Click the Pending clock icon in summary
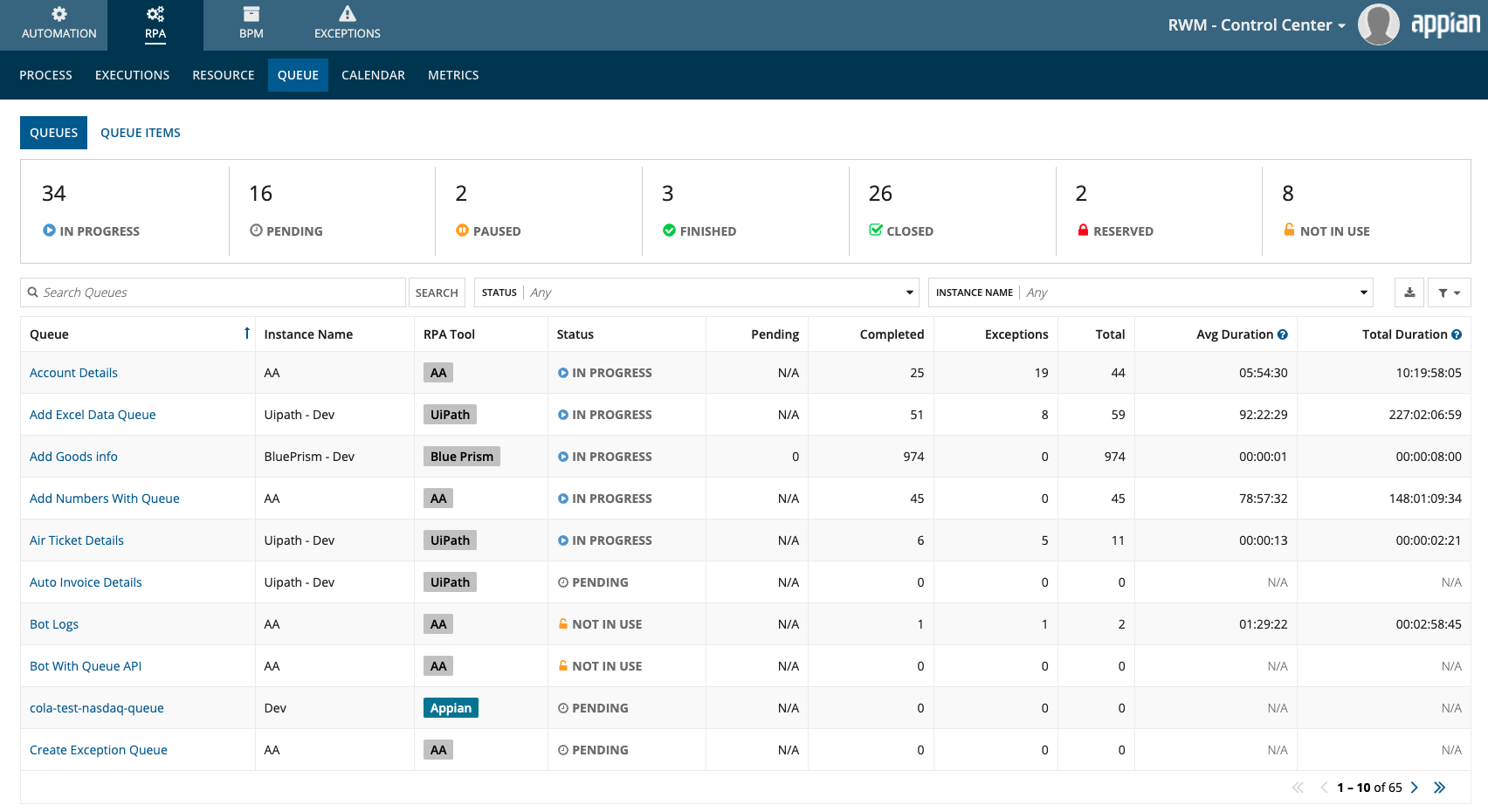Viewport: 1488px width, 812px height. (256, 231)
